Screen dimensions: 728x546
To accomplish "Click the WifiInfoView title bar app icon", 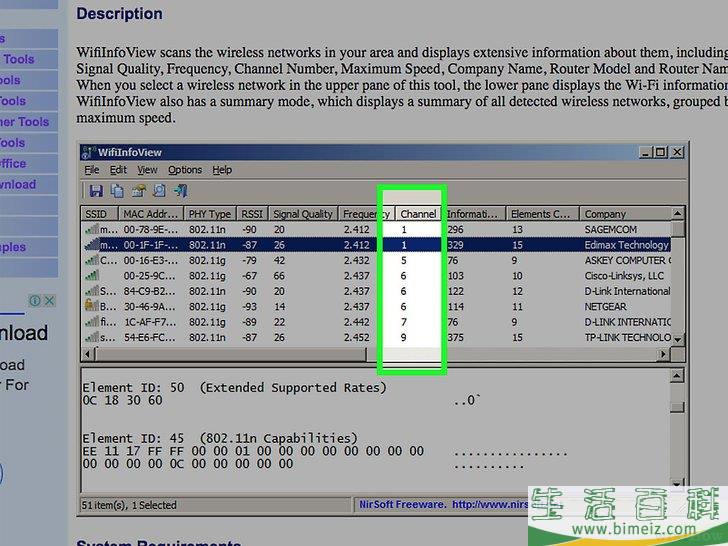I will pyautogui.click(x=89, y=152).
